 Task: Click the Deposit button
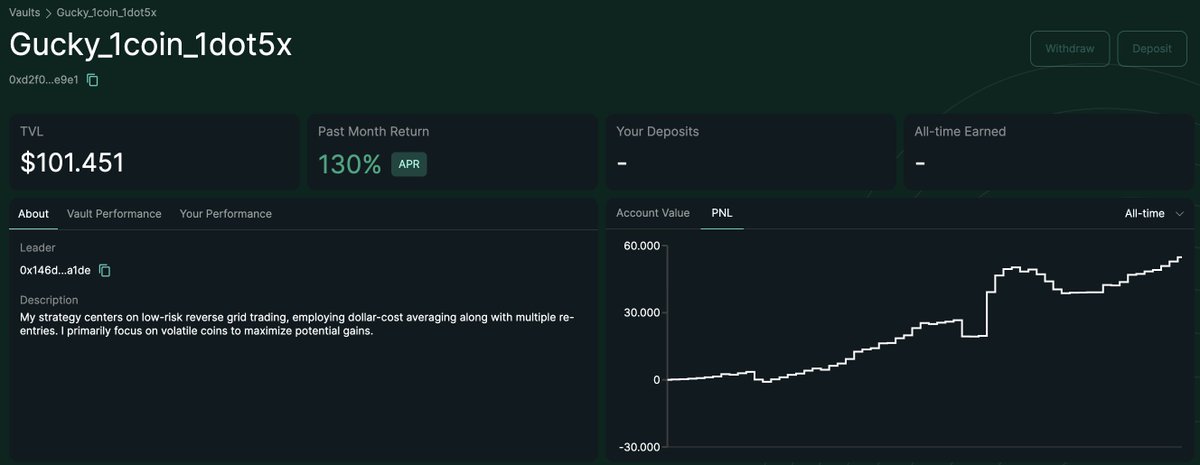(x=1152, y=48)
